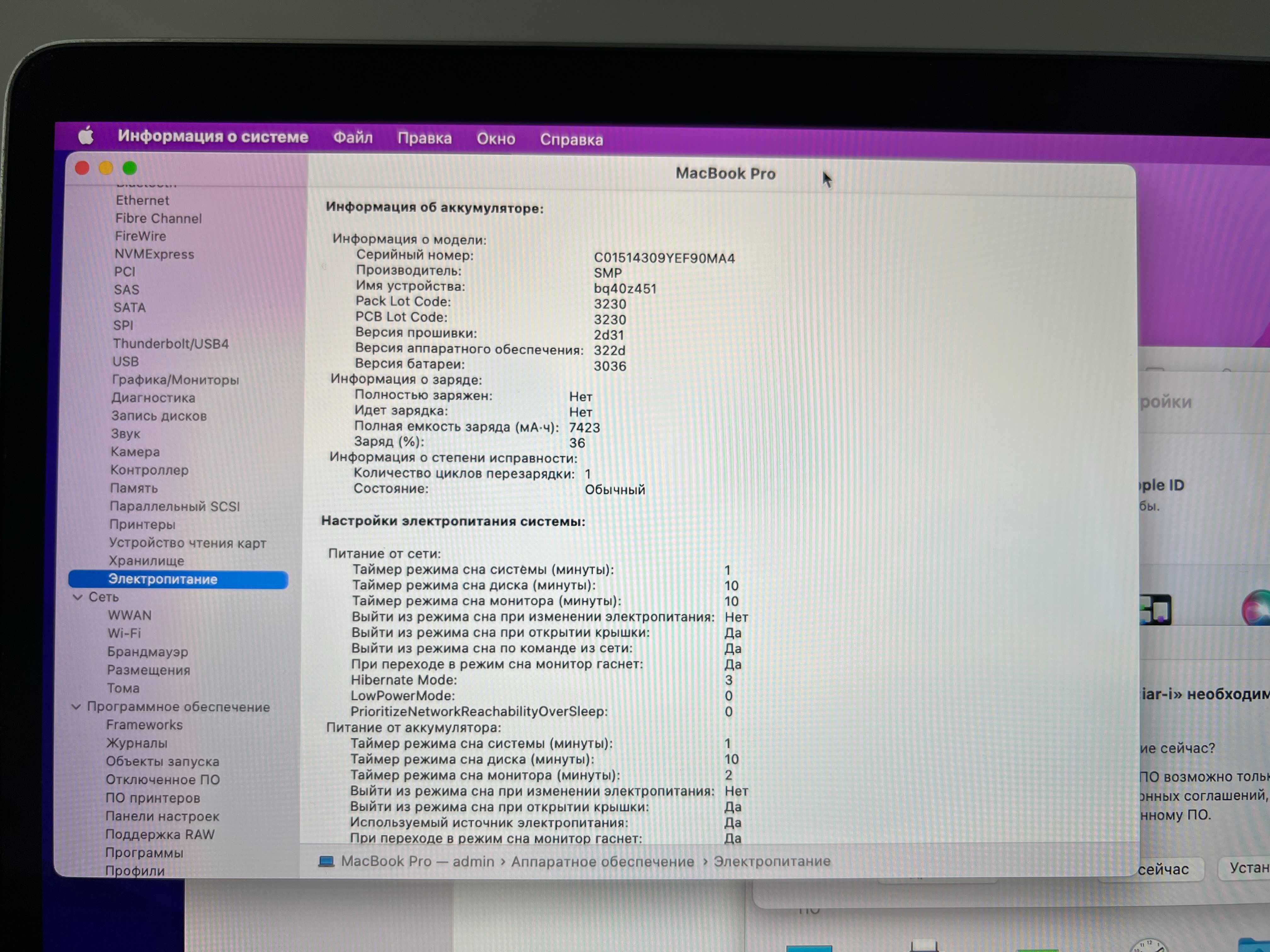Open the Файл menu

[352, 138]
